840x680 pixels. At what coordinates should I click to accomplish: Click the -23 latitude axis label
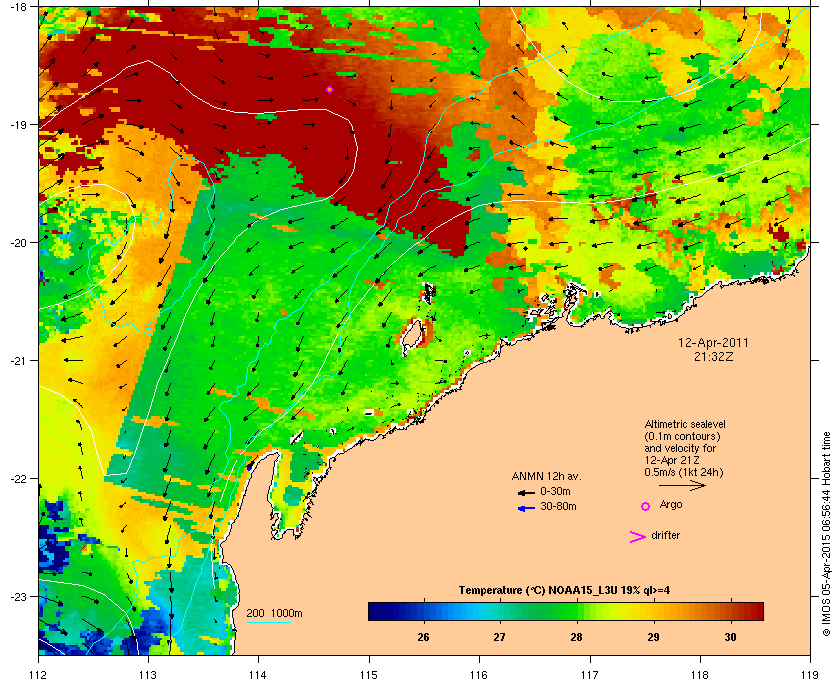coord(19,596)
